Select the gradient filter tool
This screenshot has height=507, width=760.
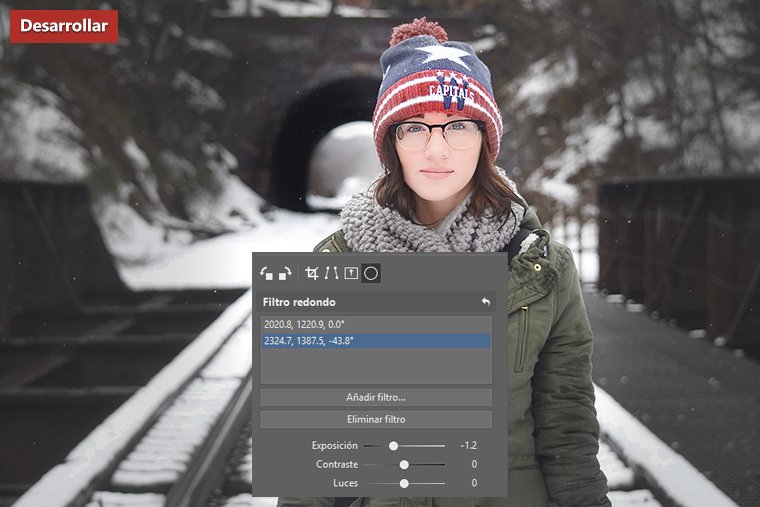click(351, 273)
